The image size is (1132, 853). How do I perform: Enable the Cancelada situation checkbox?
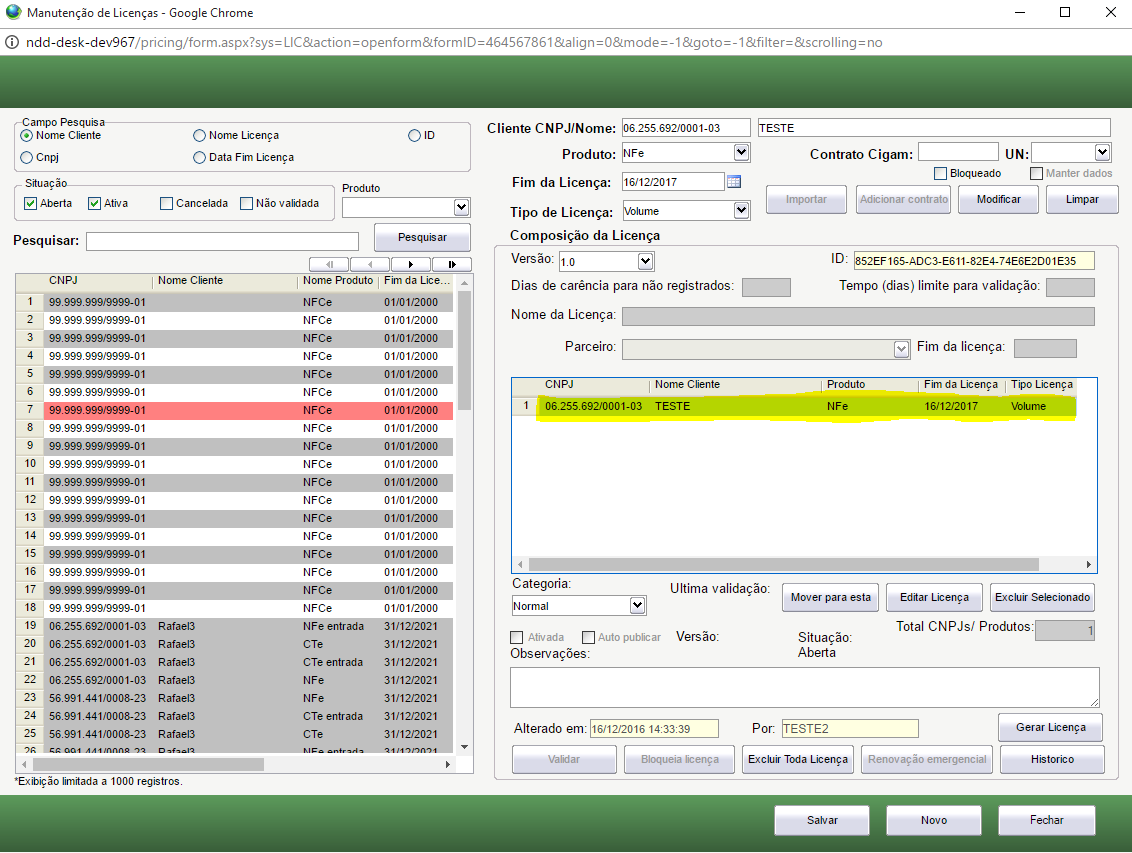(x=166, y=204)
